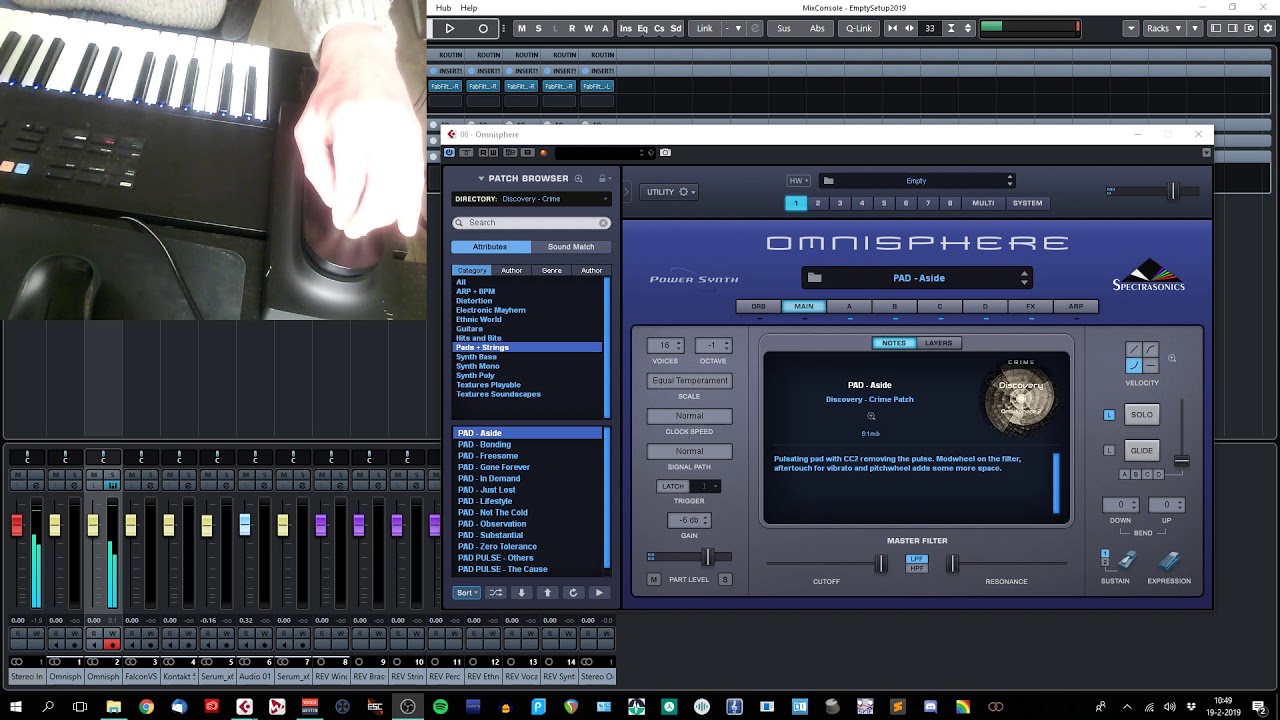
Task: Click MixConsole play transport button
Action: tap(449, 29)
